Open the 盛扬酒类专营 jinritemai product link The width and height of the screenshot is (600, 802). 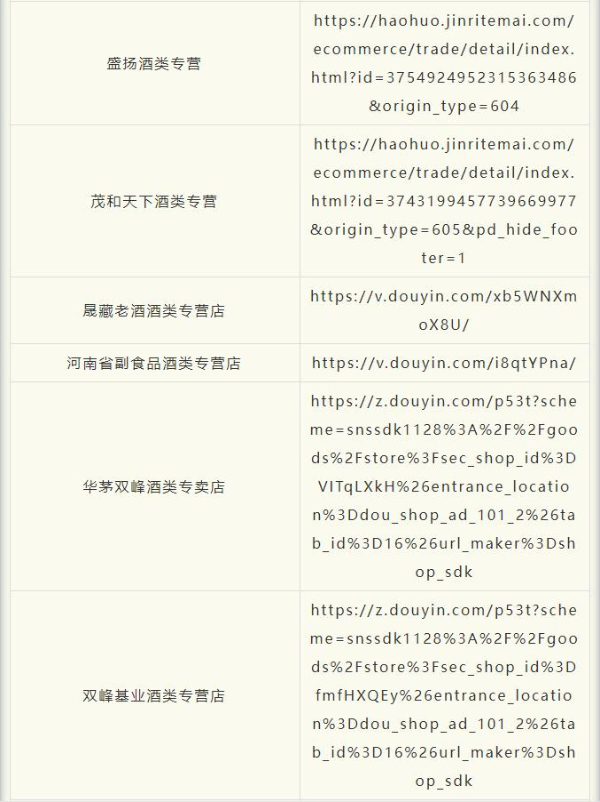(443, 63)
